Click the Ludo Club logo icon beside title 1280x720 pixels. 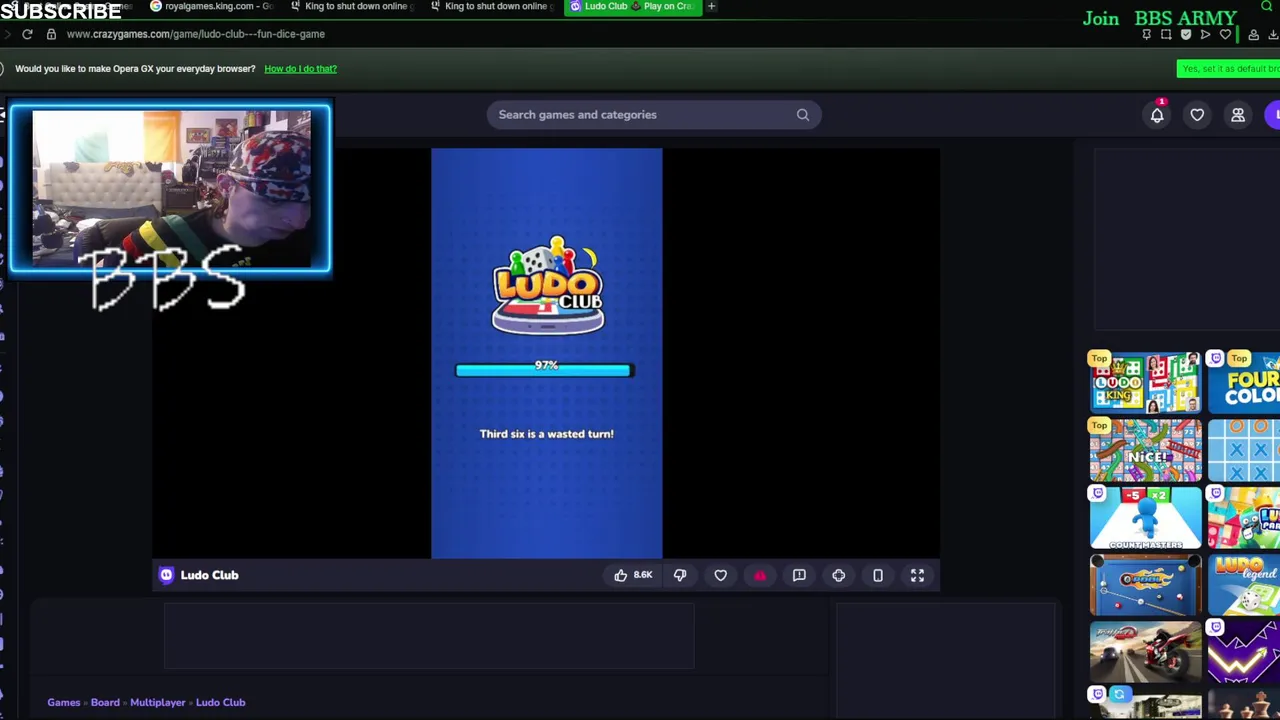point(167,575)
